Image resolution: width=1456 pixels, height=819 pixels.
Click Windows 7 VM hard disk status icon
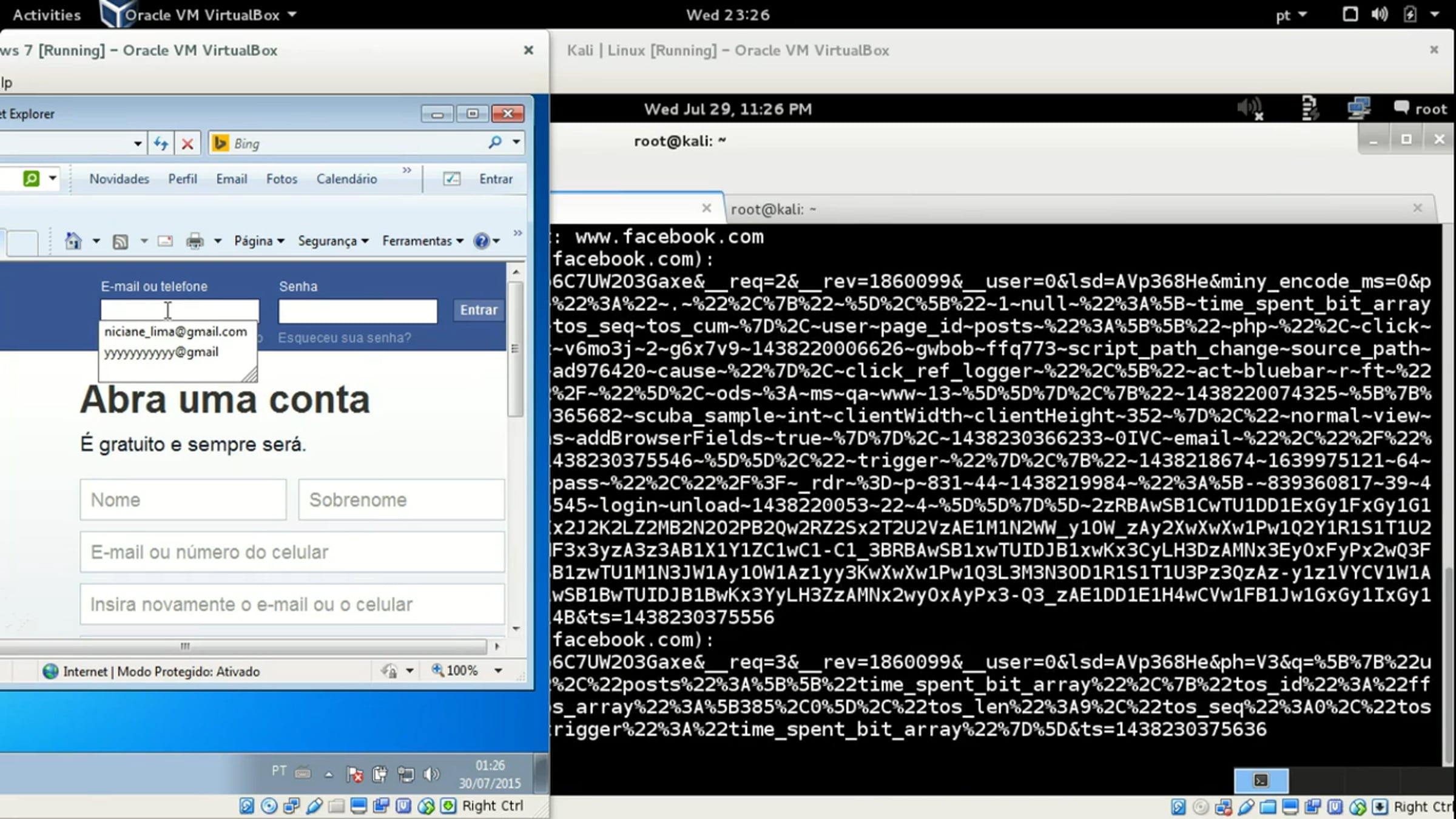click(246, 806)
